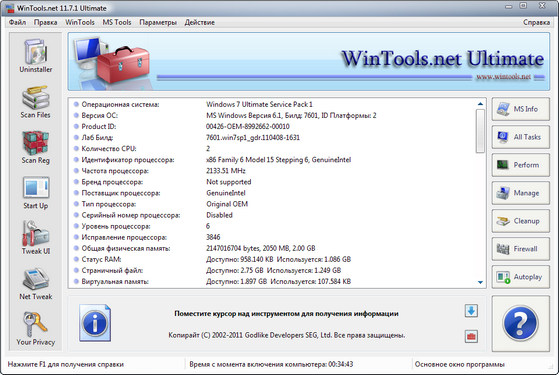Launch the Scan Files tool
559x375 pixels.
tap(36, 102)
